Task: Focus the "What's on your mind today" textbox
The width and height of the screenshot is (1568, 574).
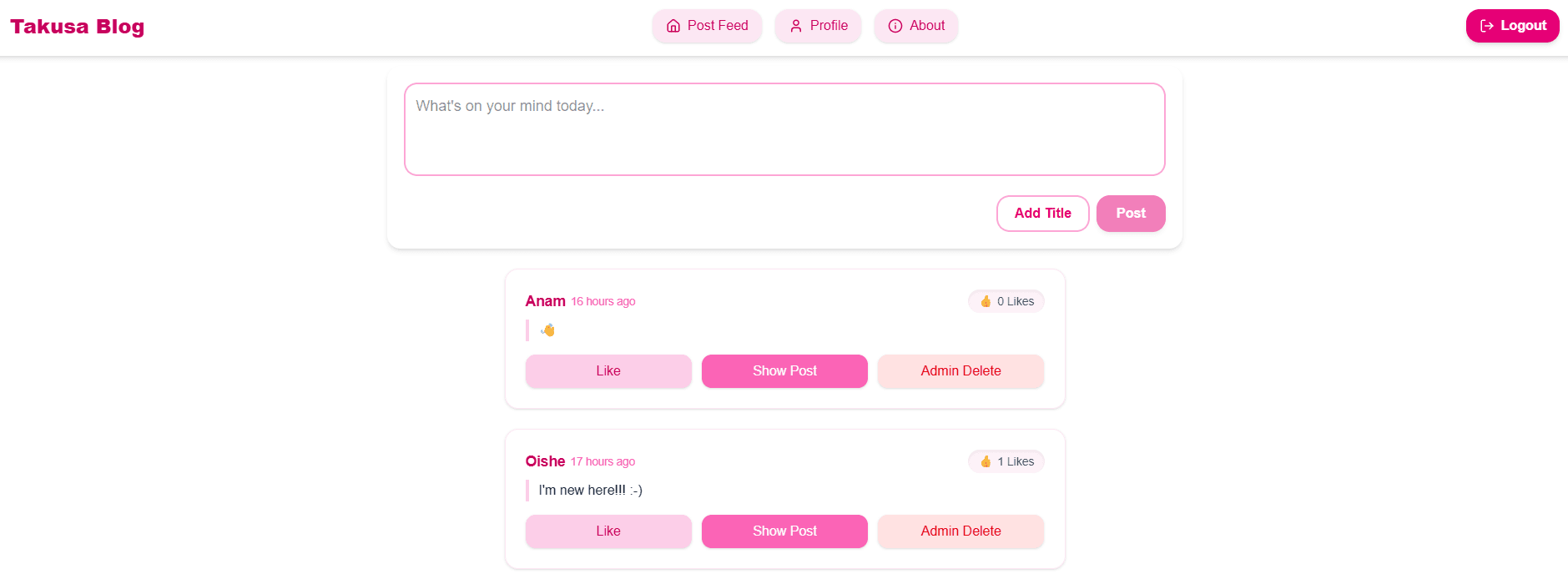Action: pyautogui.click(x=784, y=129)
